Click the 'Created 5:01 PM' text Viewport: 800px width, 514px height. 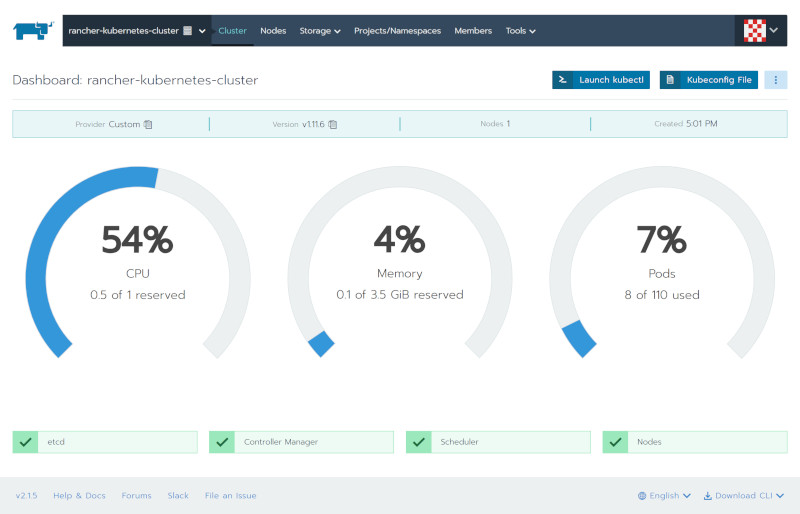pos(686,124)
